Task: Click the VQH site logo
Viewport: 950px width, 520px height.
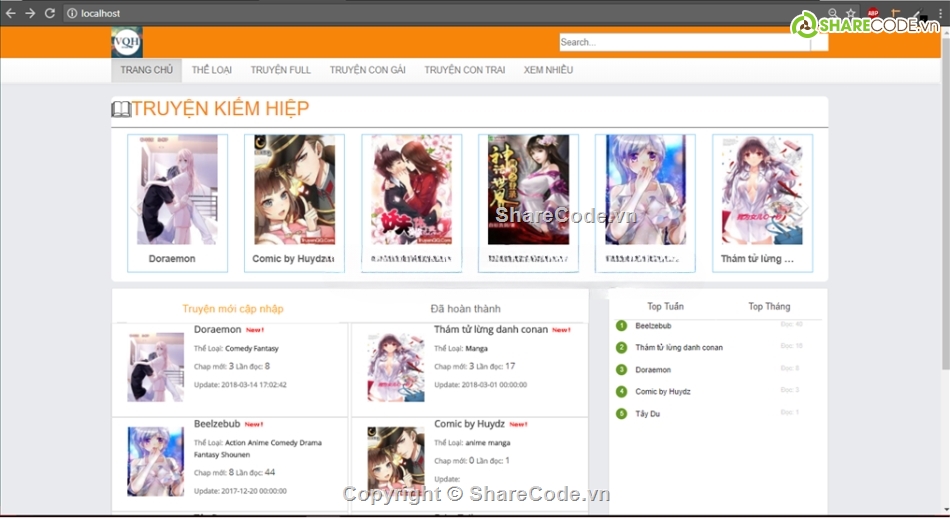Action: pyautogui.click(x=127, y=42)
